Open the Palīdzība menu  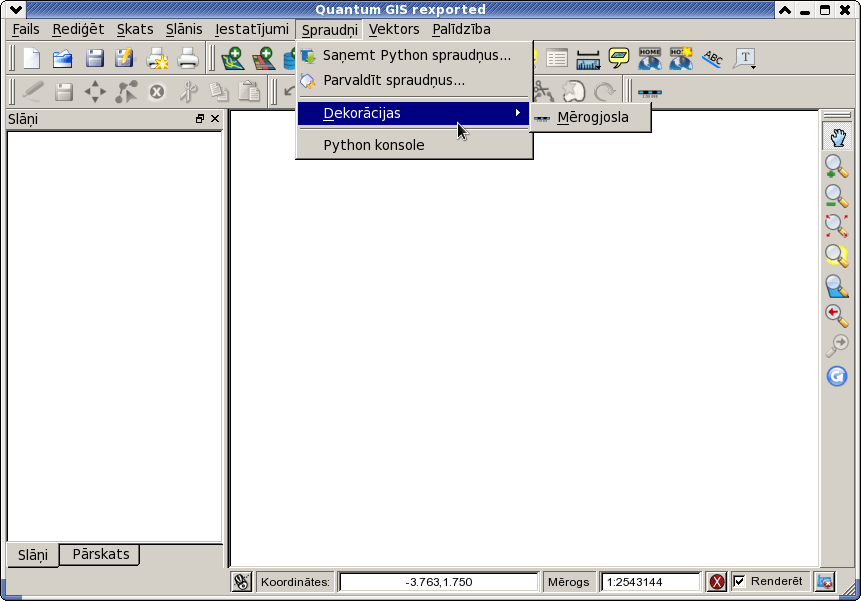[x=461, y=29]
